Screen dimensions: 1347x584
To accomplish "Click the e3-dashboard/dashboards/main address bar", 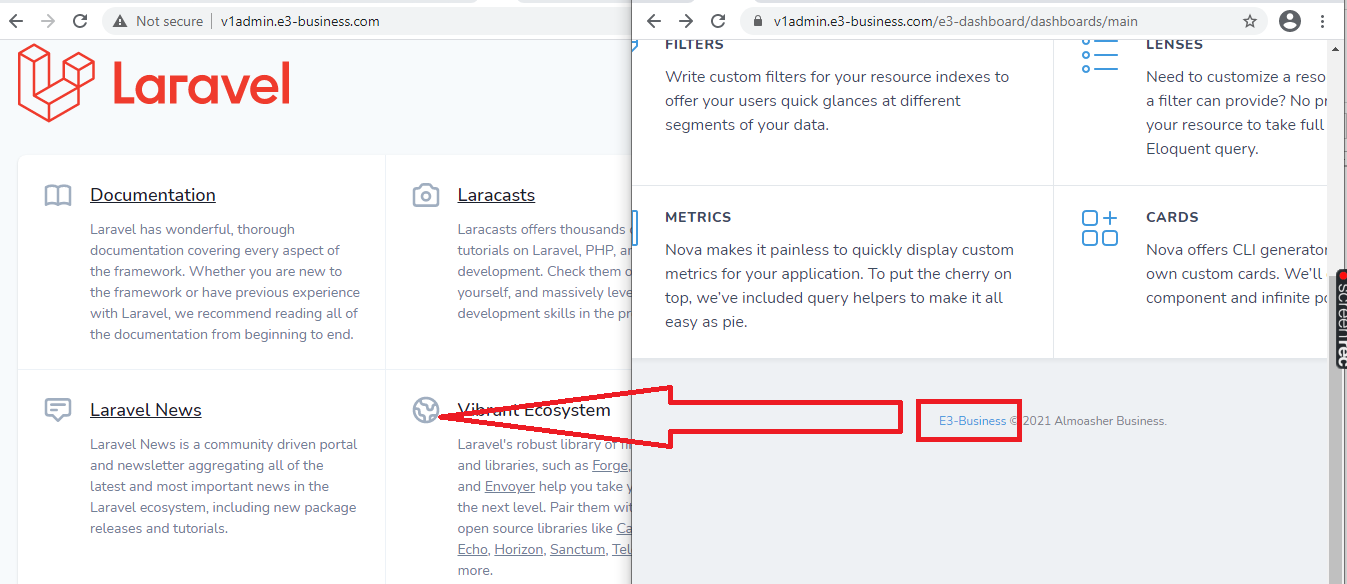I will (x=1004, y=21).
